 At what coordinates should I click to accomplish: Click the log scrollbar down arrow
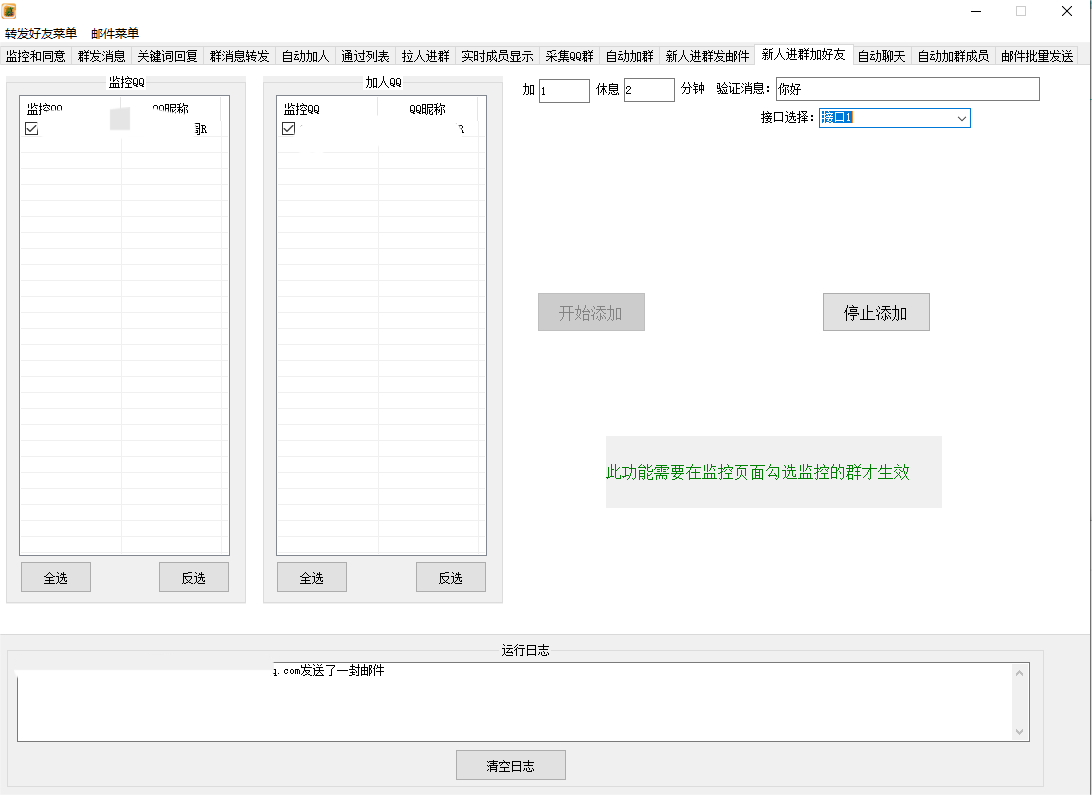pyautogui.click(x=1020, y=732)
